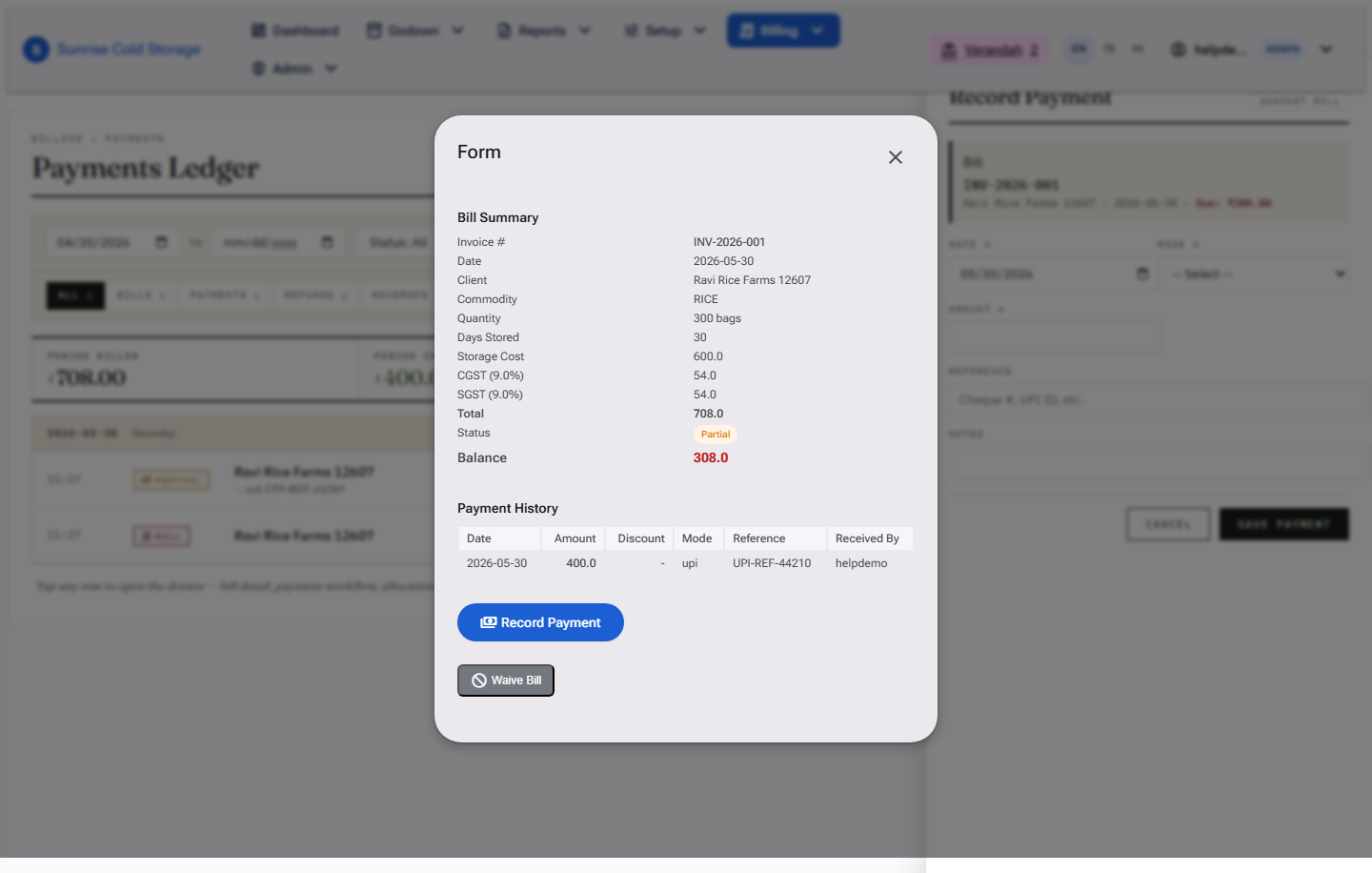Click the Sunrise Cold Storage logo
Screen dimensions: 1372x873
[x=36, y=49]
